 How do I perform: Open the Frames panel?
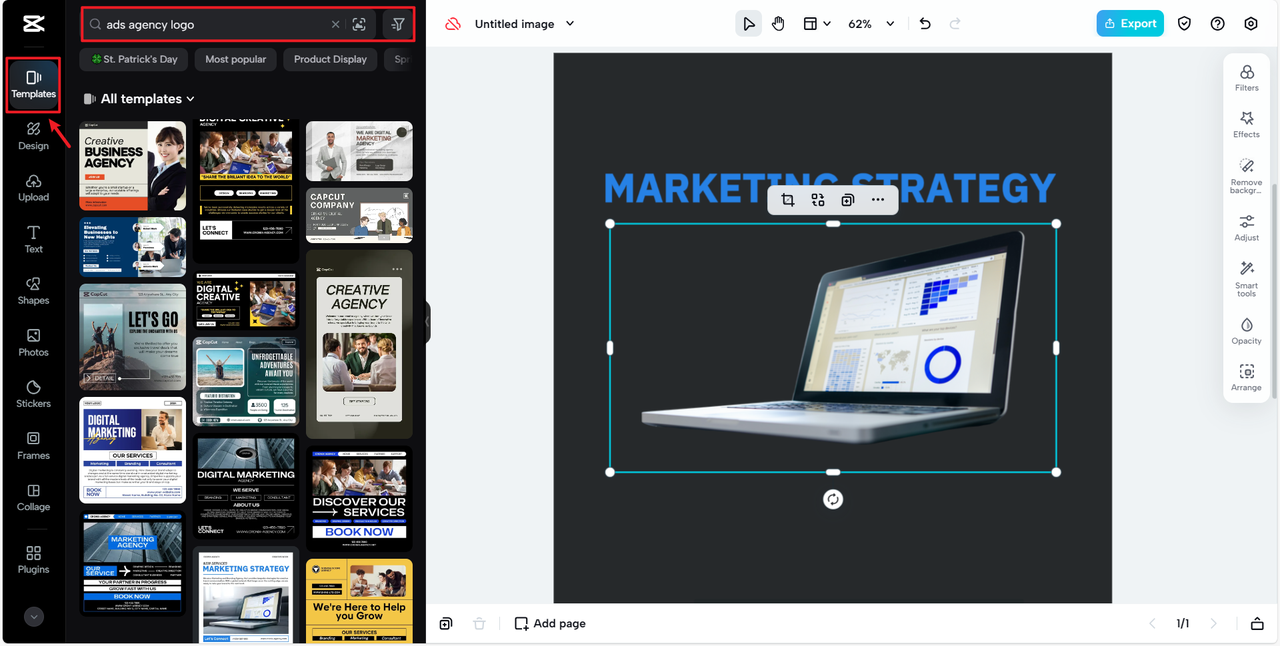[33, 446]
